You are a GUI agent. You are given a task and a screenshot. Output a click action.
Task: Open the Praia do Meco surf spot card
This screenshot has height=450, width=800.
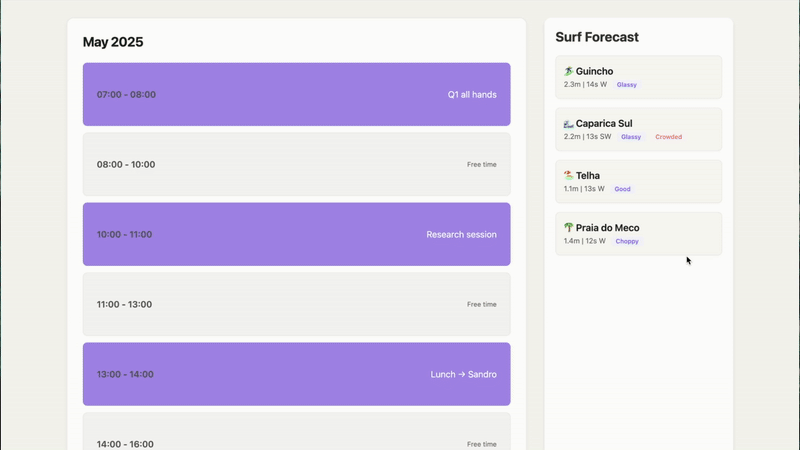(x=638, y=234)
